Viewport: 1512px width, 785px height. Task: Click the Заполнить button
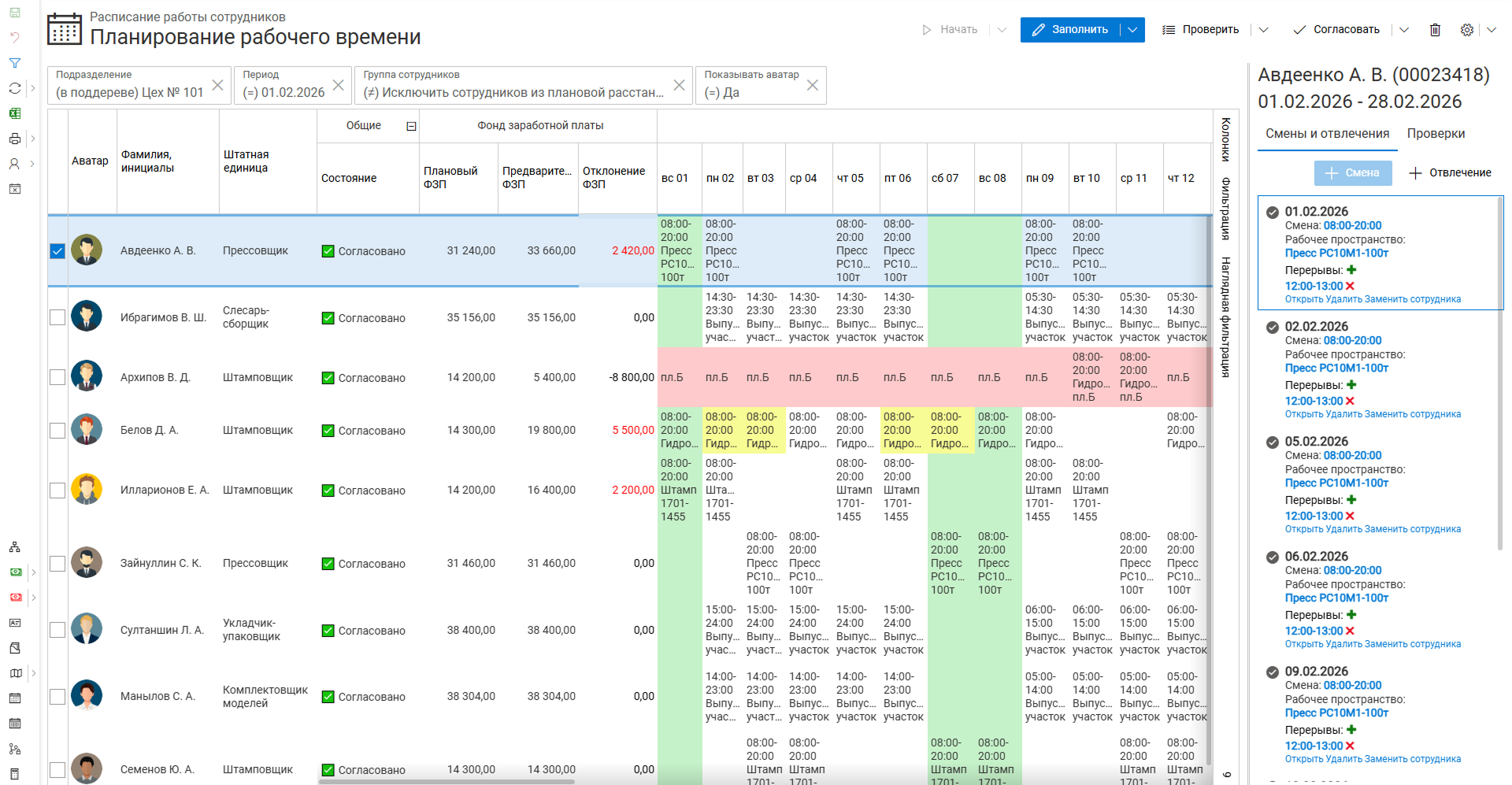pyautogui.click(x=1070, y=30)
